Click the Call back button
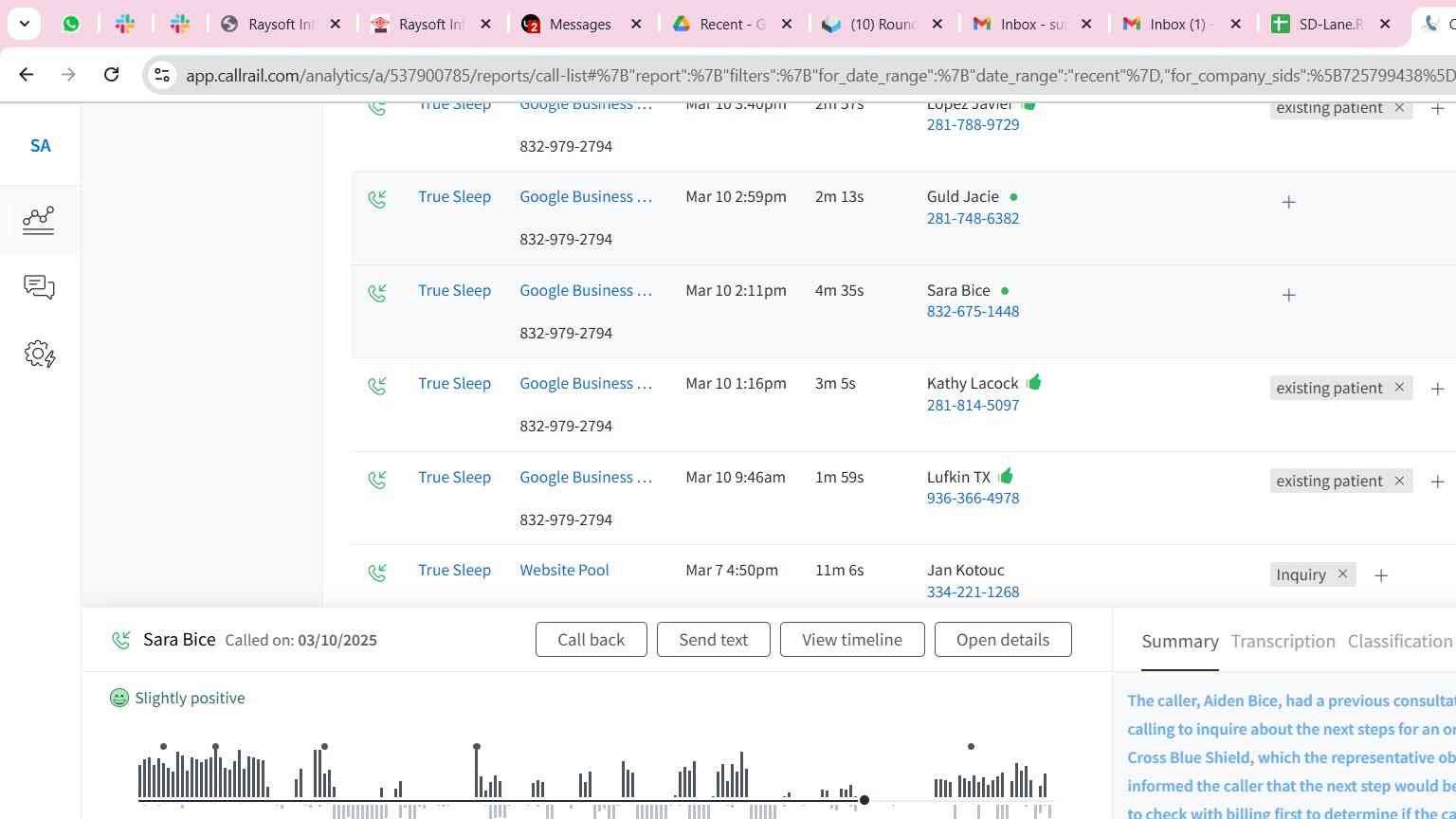Viewport: 1456px width, 819px height. pyautogui.click(x=591, y=640)
